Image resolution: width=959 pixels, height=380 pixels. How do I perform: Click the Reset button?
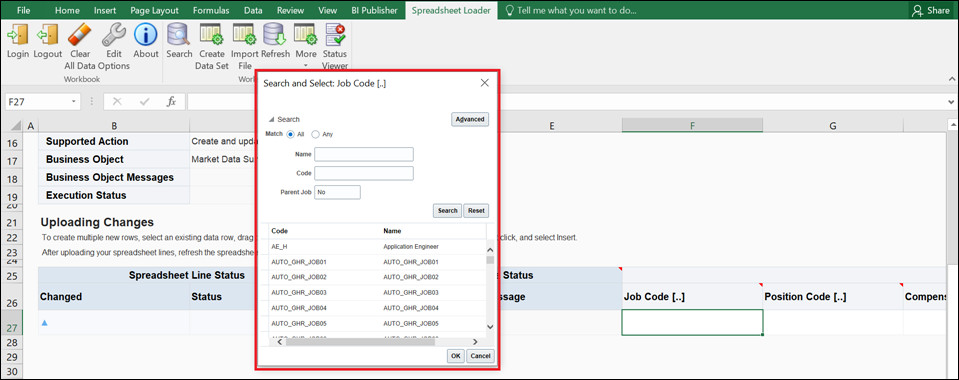coord(476,210)
